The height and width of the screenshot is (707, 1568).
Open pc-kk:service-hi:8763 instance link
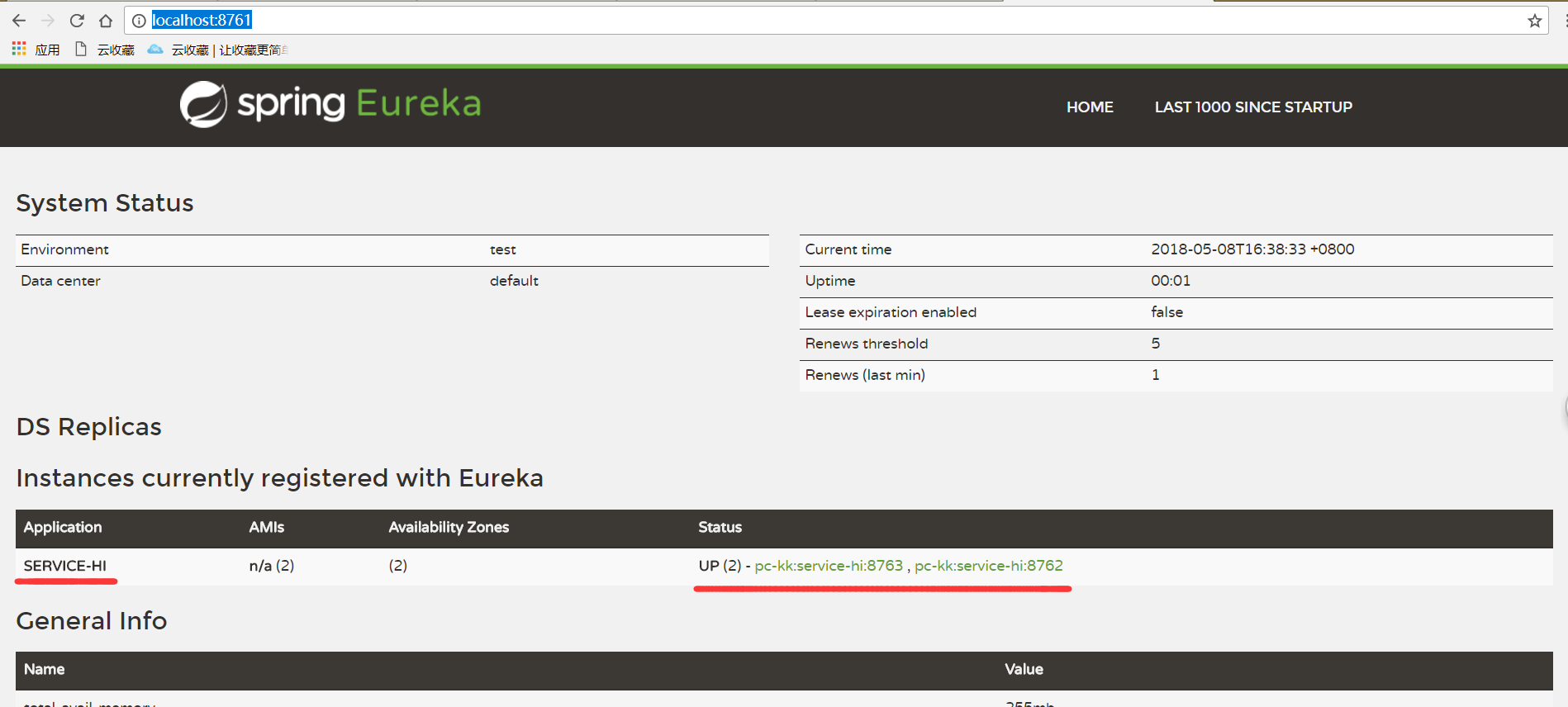[x=829, y=566]
